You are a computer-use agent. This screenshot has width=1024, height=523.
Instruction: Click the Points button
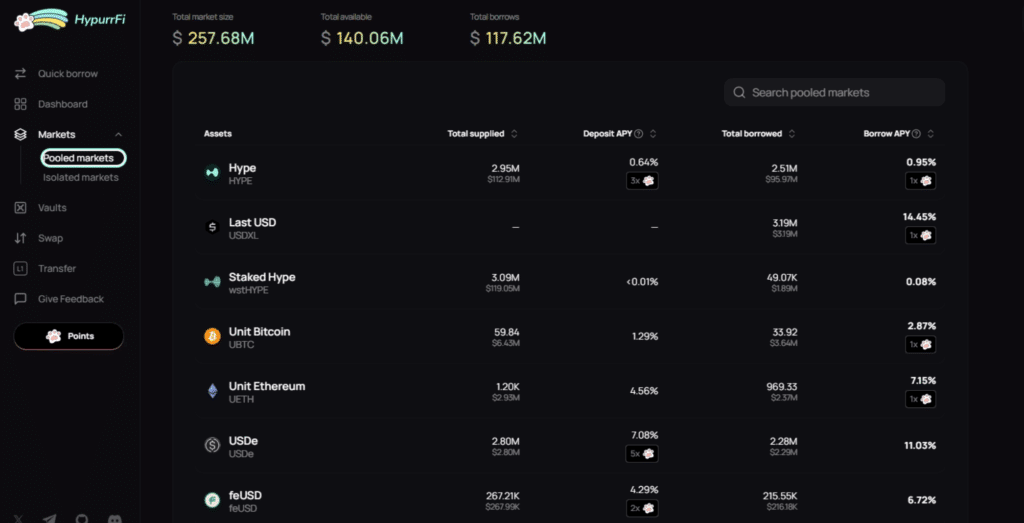[x=69, y=336]
